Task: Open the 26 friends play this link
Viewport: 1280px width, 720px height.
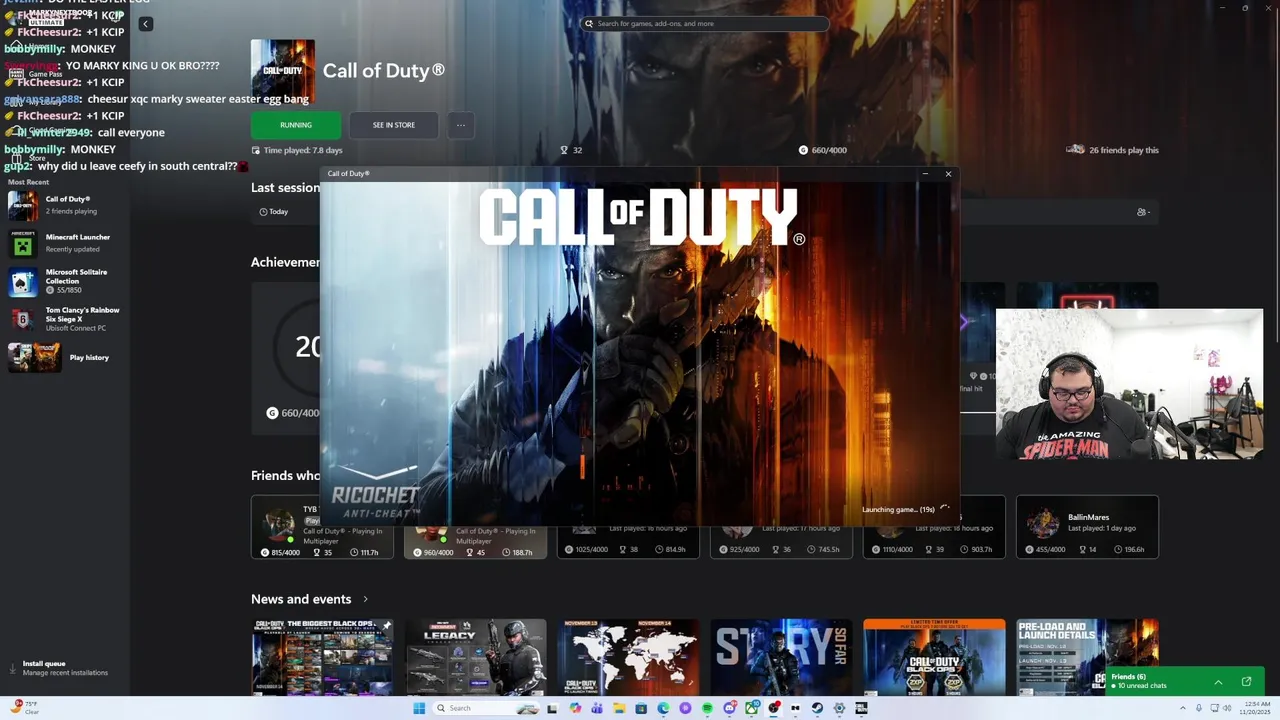Action: click(1113, 150)
